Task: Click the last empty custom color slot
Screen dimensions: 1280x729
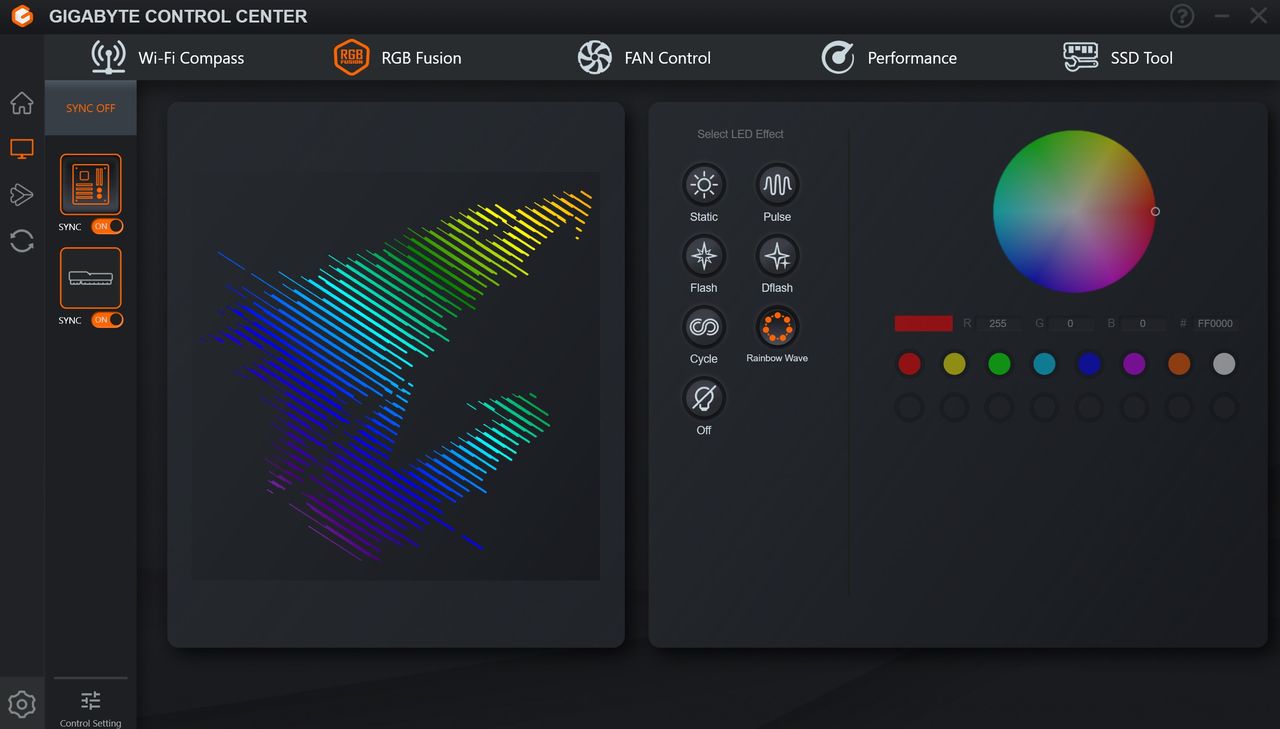Action: pos(1224,407)
